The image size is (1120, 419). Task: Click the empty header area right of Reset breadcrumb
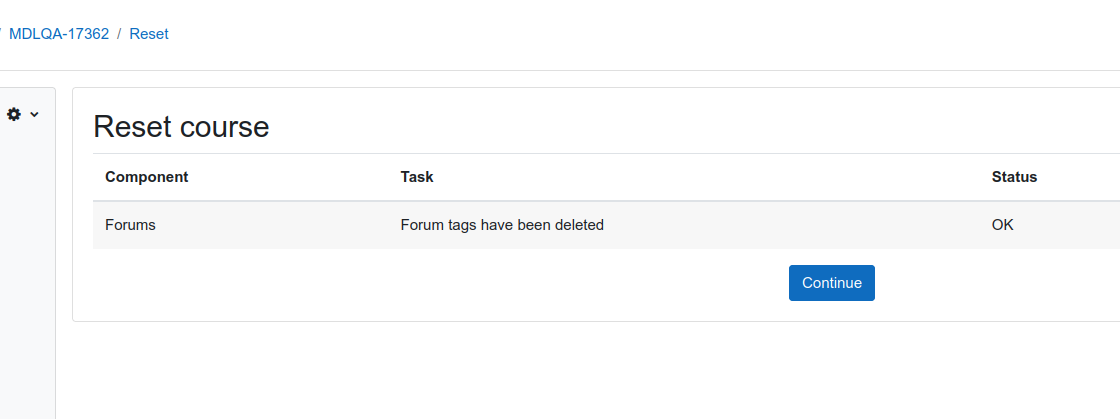tap(643, 34)
